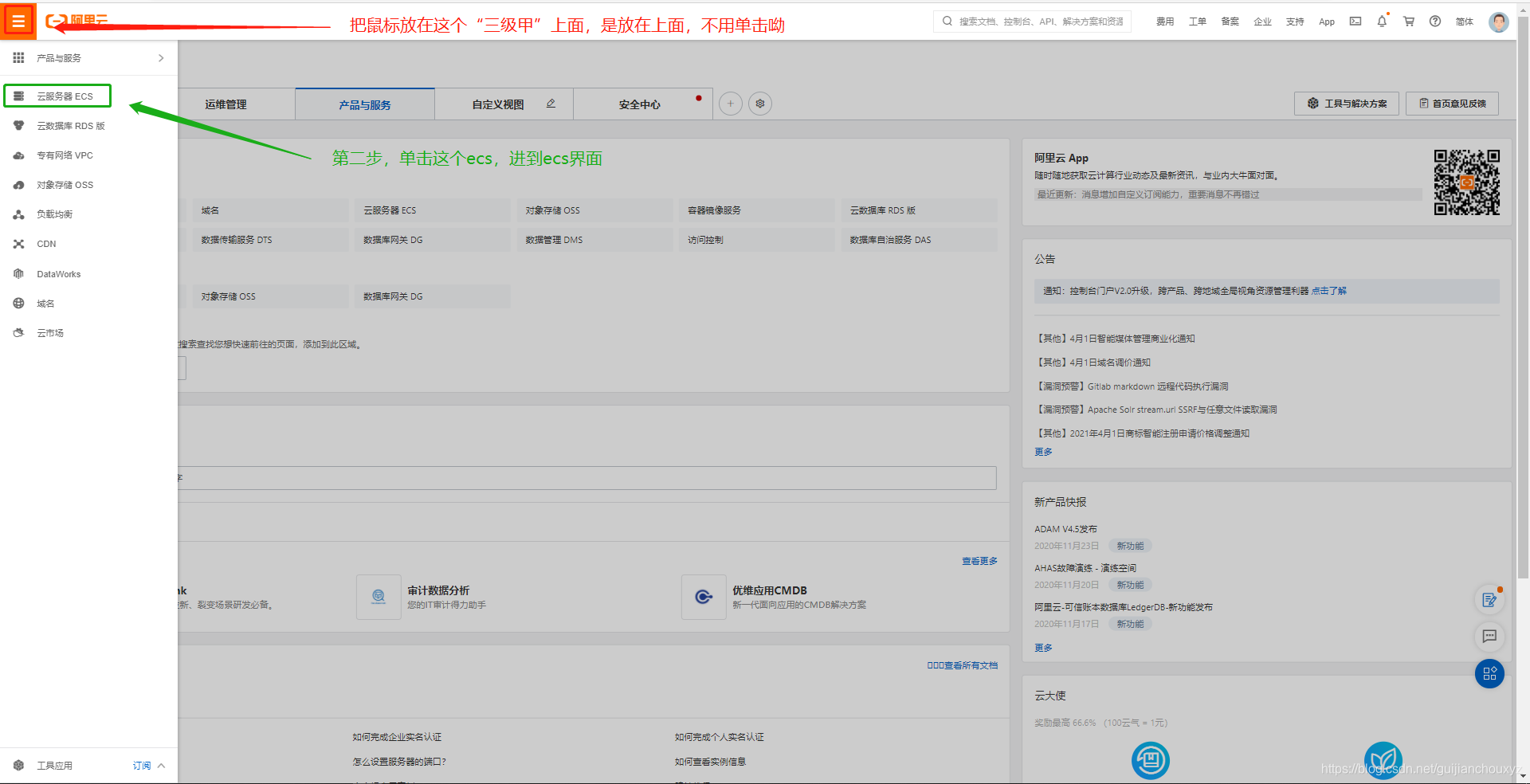Image resolution: width=1530 pixels, height=784 pixels.
Task: Click the orange hamburger menu icon
Action: click(18, 22)
